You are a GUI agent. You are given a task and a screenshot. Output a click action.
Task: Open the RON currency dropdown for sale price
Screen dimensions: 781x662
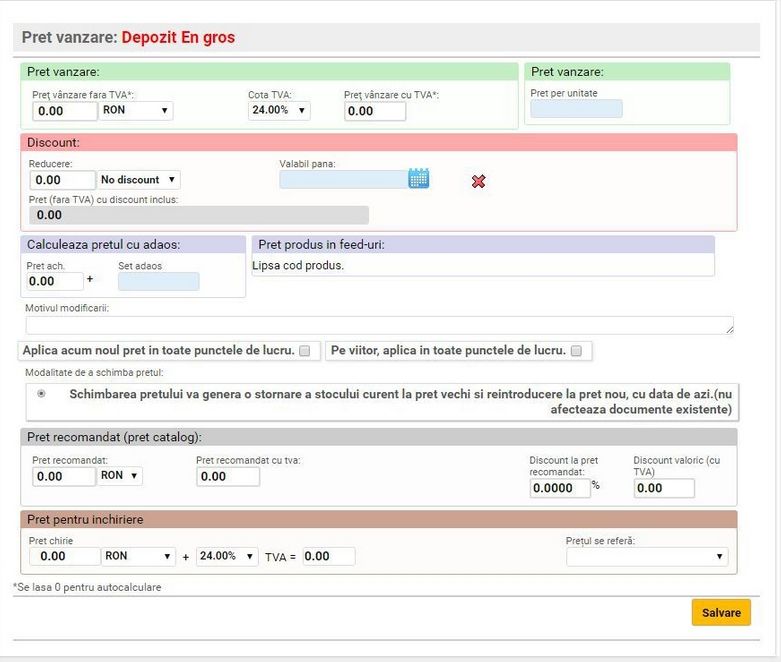pyautogui.click(x=136, y=110)
